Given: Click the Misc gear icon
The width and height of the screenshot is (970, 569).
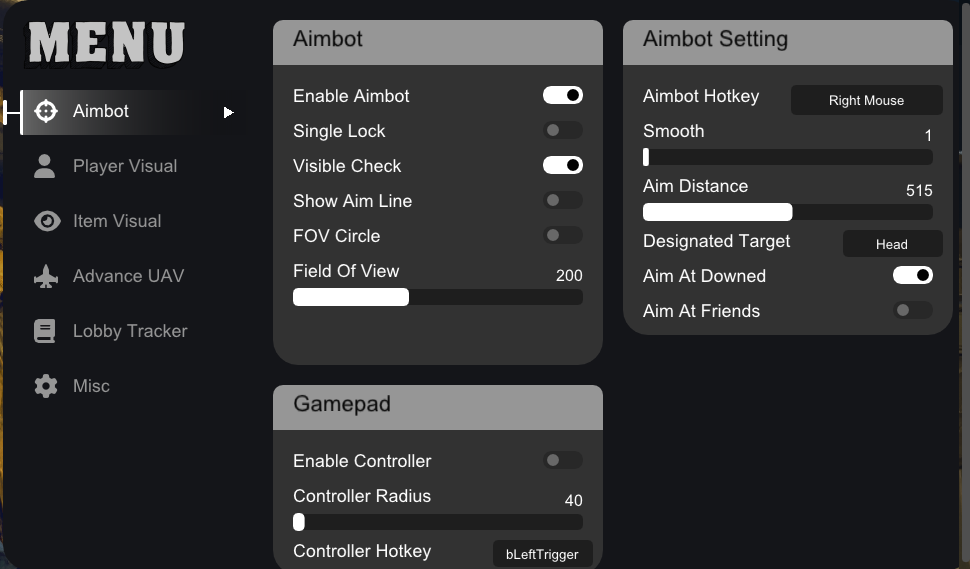Looking at the screenshot, I should point(45,386).
